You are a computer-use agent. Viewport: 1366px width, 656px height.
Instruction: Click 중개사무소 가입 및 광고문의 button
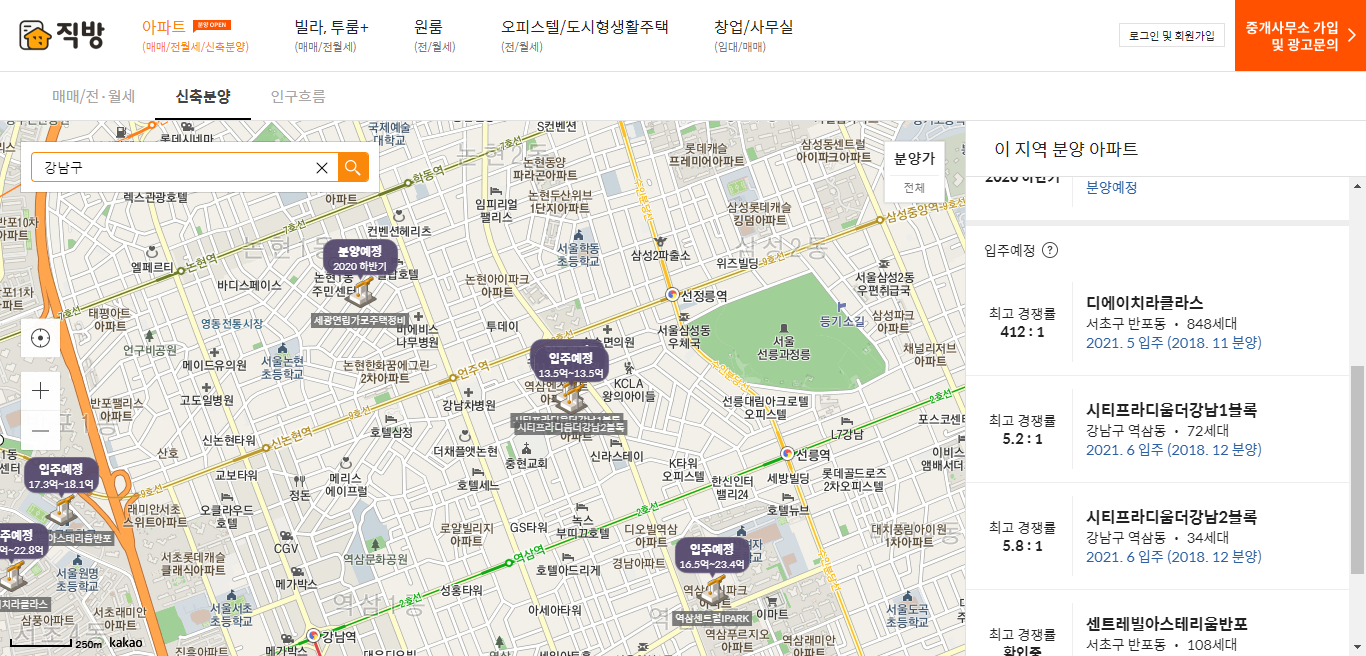[x=1300, y=36]
